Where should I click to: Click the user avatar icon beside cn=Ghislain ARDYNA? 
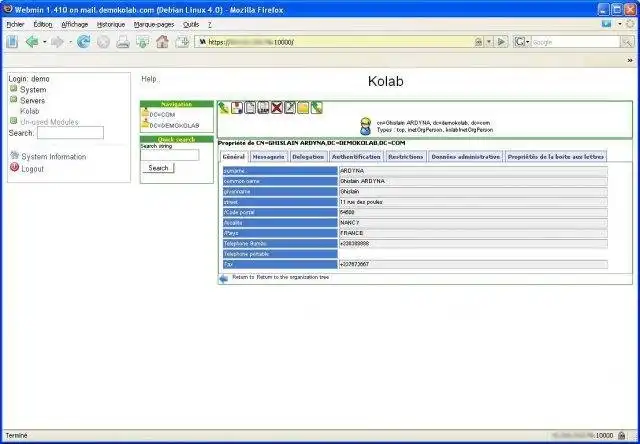(x=365, y=126)
